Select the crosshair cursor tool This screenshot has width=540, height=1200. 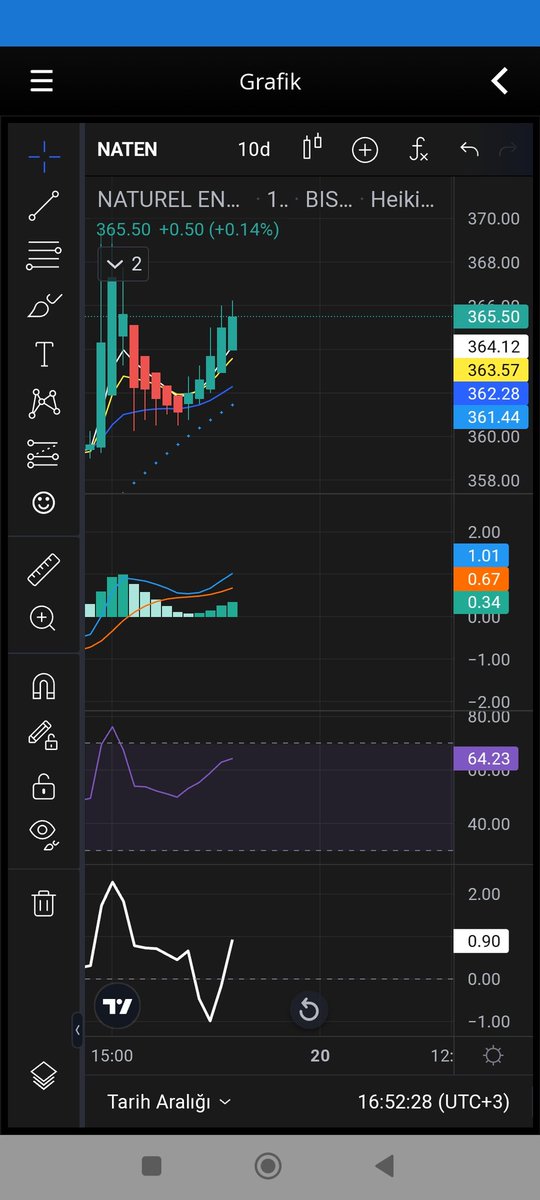(43, 155)
